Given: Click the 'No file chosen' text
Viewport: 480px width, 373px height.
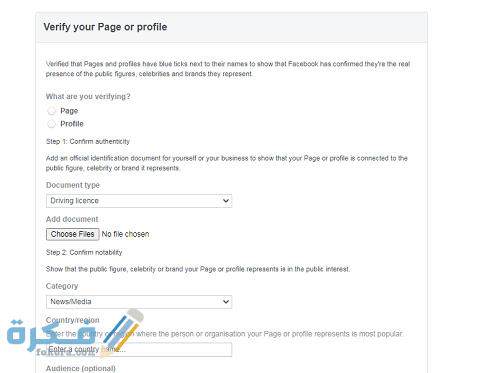Looking at the screenshot, I should (125, 234).
